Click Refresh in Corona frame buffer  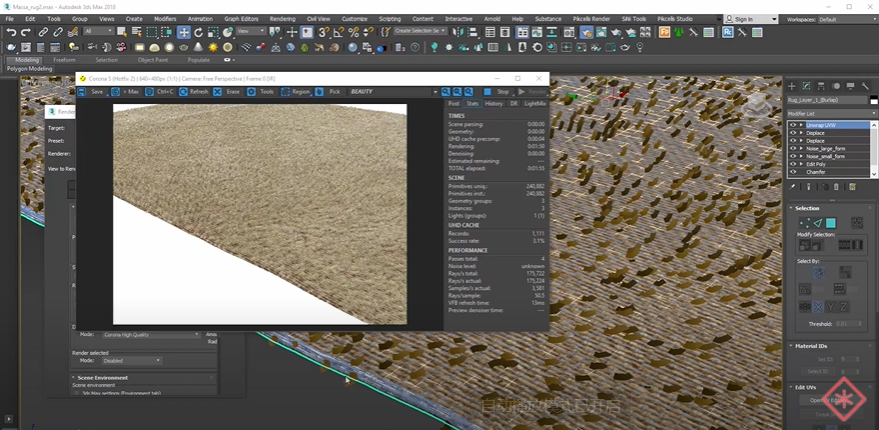194,91
